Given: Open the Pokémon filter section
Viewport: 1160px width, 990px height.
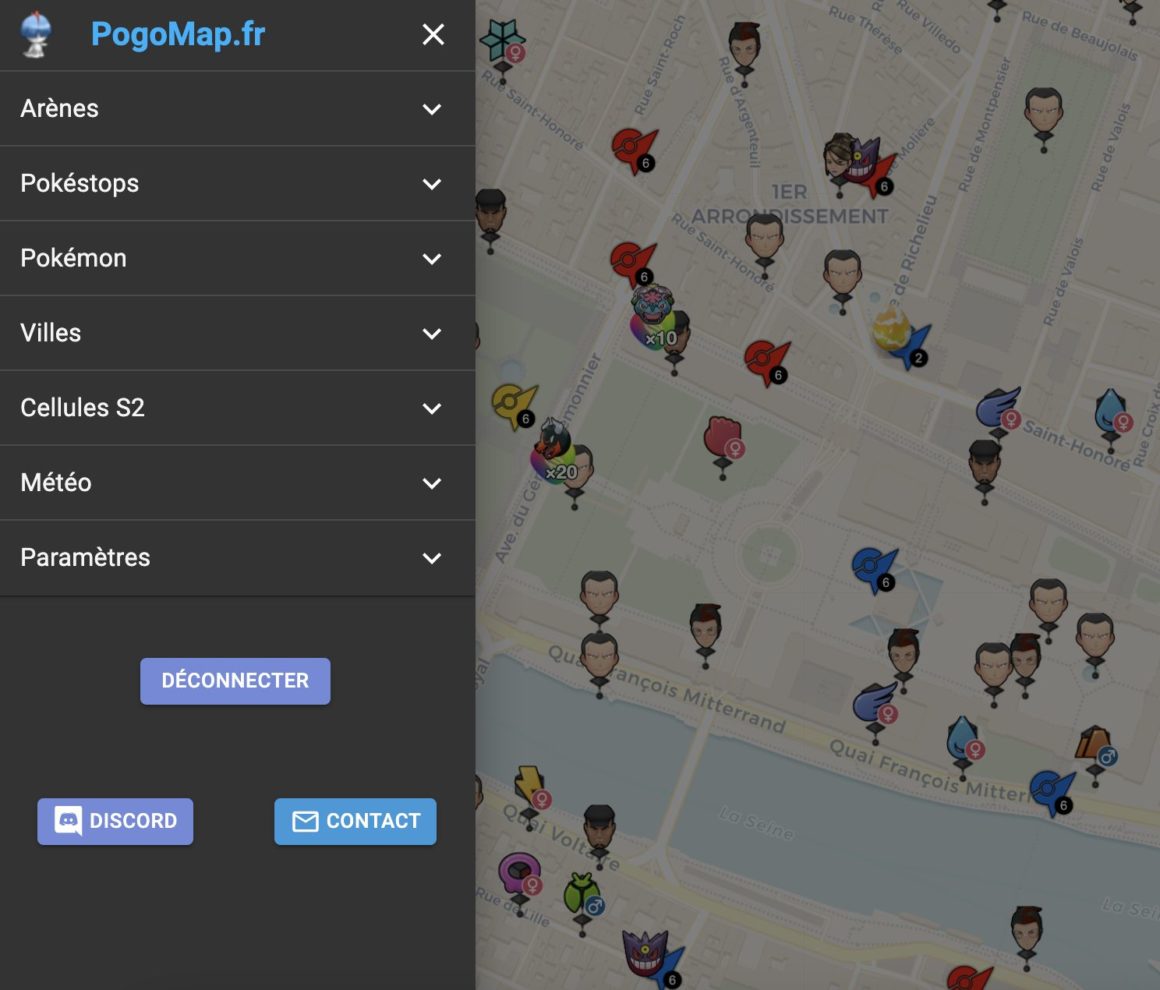Looking at the screenshot, I should point(237,258).
